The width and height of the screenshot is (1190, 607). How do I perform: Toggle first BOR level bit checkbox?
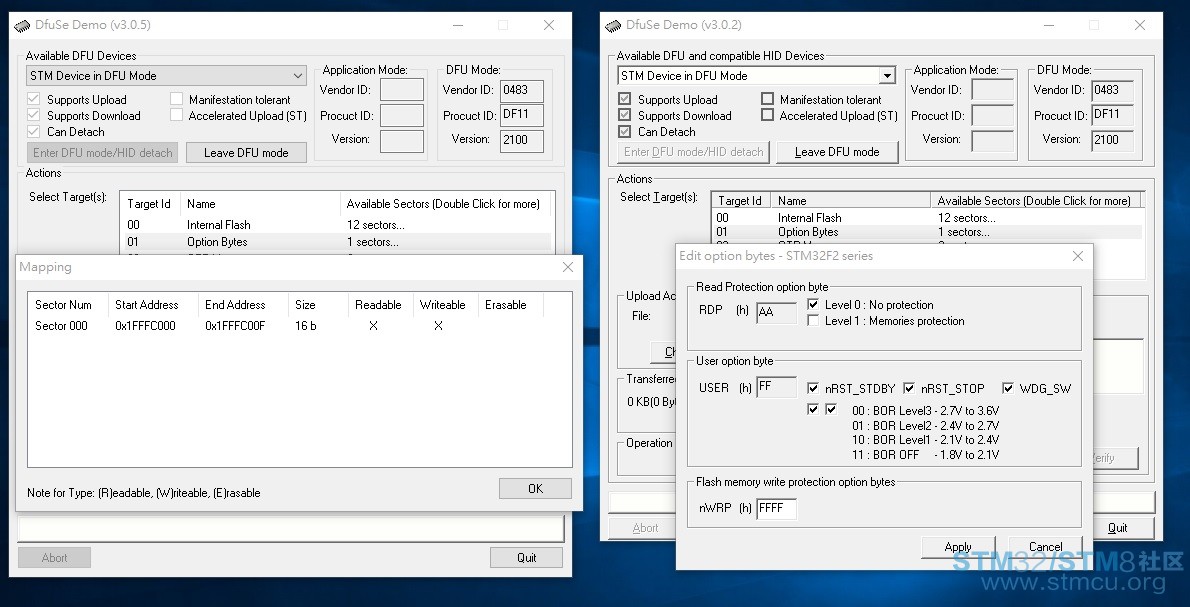(813, 410)
